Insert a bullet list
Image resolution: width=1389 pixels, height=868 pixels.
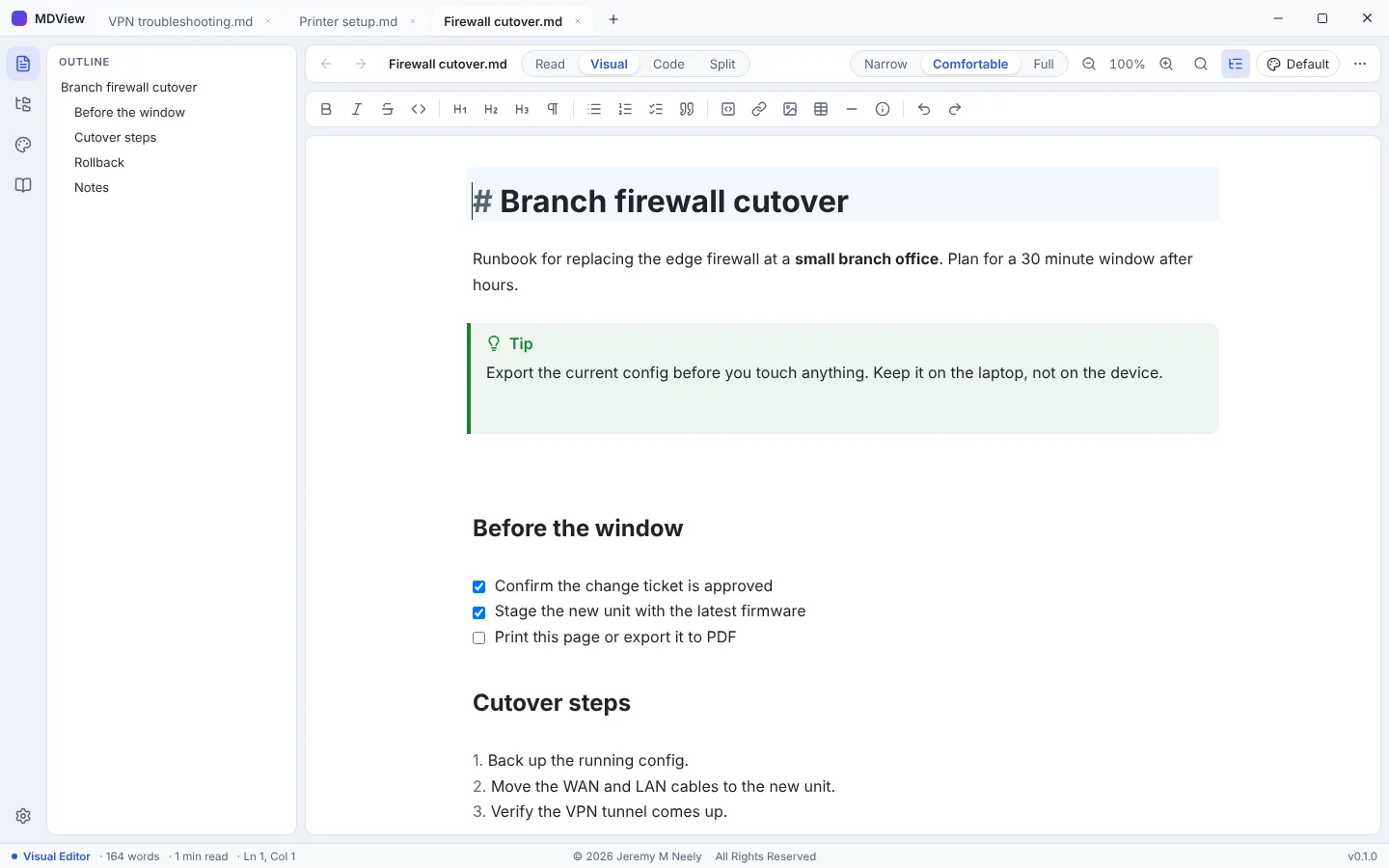coord(594,109)
